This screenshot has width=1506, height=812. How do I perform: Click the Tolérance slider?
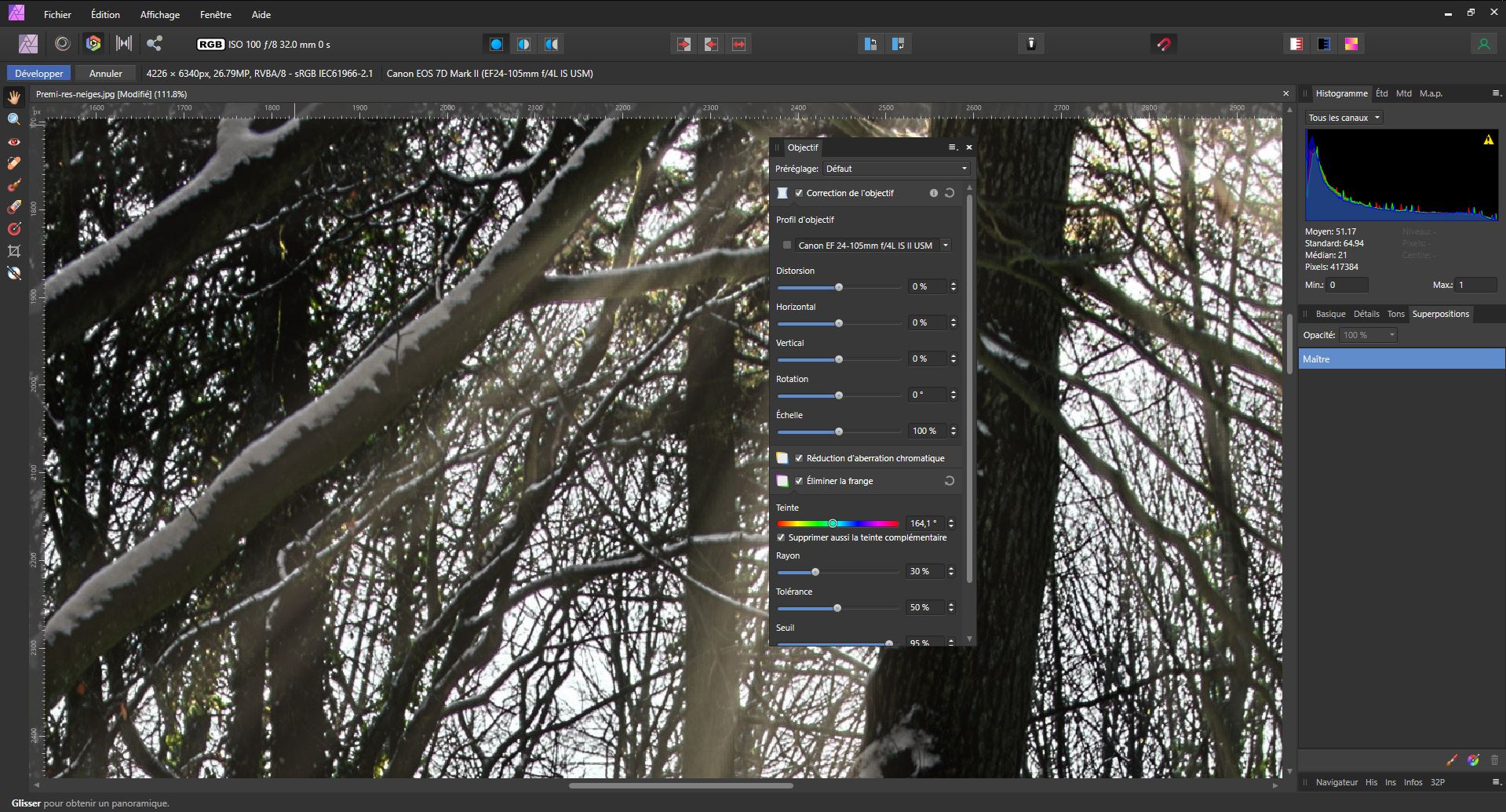tap(837, 608)
